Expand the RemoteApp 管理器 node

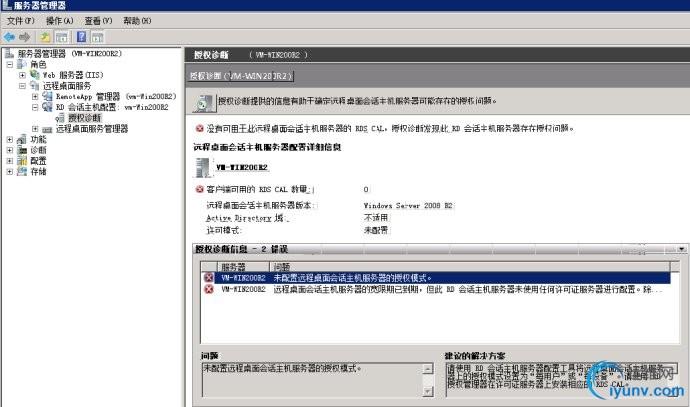35,96
